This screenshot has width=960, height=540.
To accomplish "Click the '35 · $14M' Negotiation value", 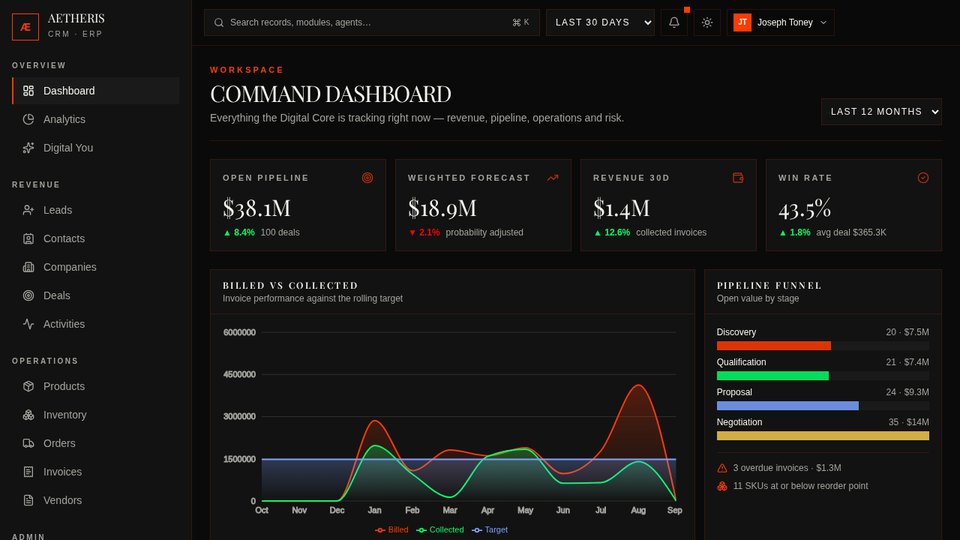I will point(909,422).
